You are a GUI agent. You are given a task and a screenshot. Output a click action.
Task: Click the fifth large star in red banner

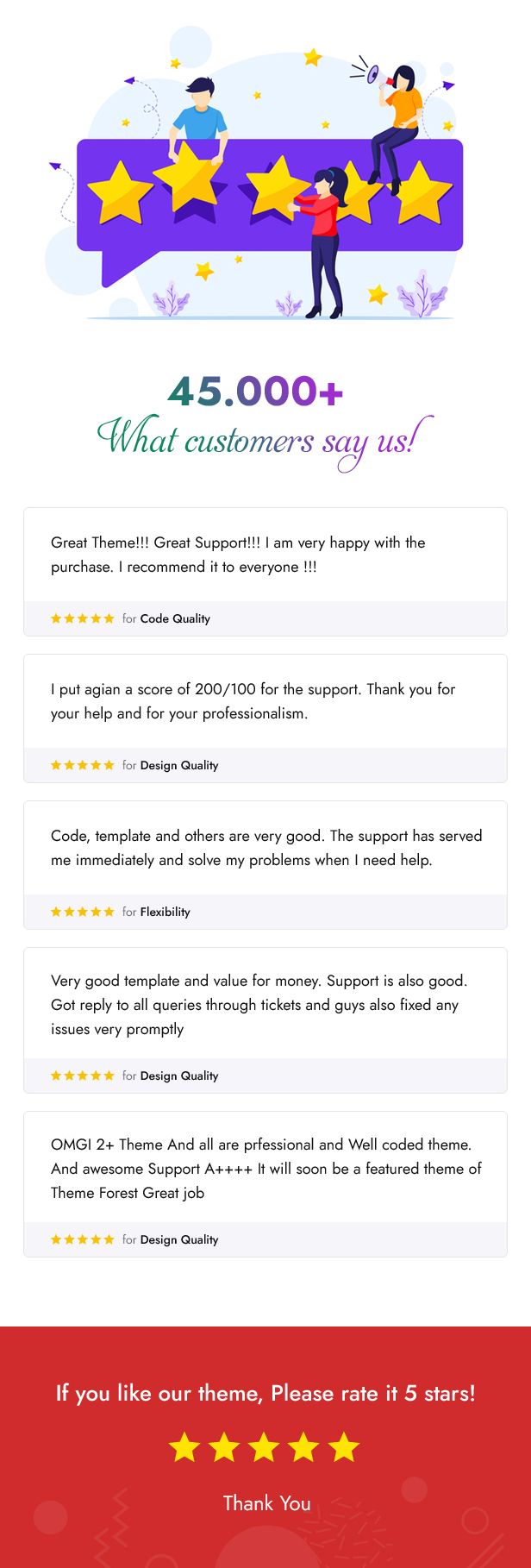click(343, 1447)
